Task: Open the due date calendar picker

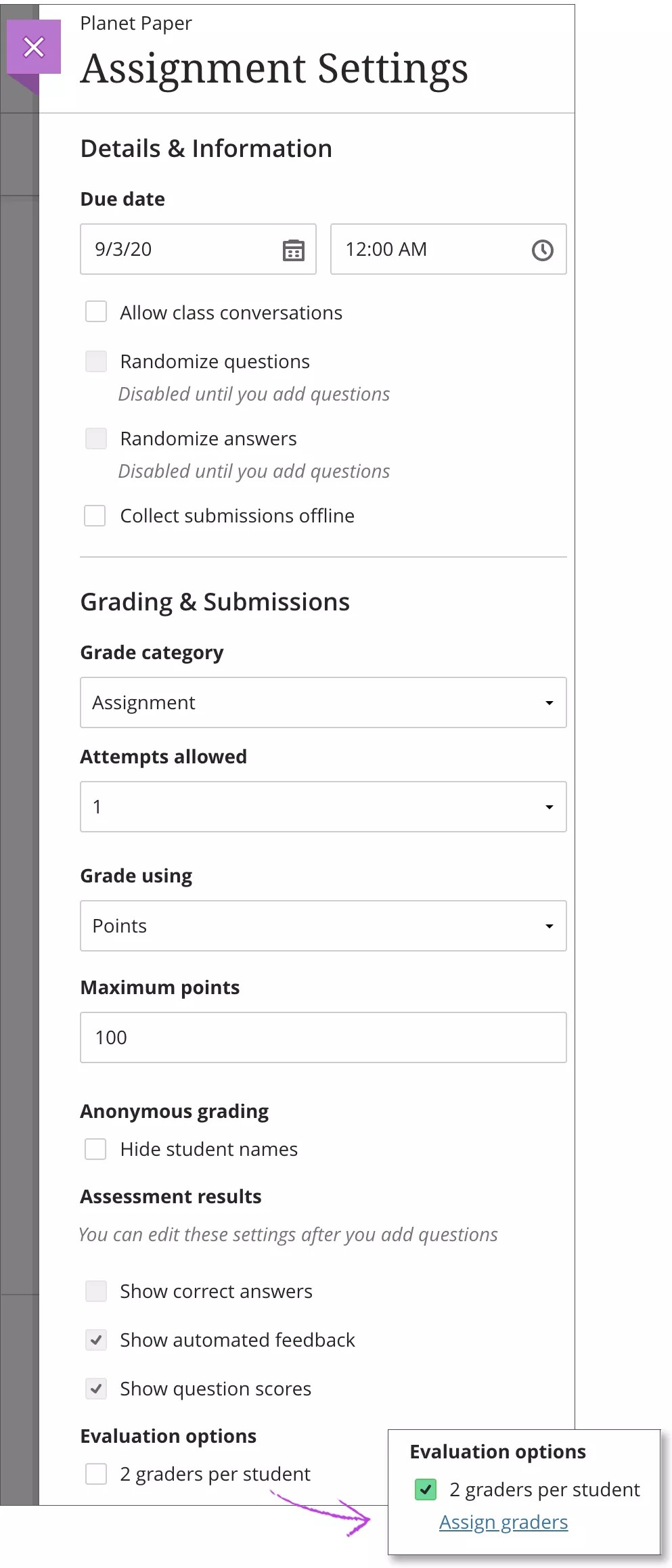Action: 293,250
